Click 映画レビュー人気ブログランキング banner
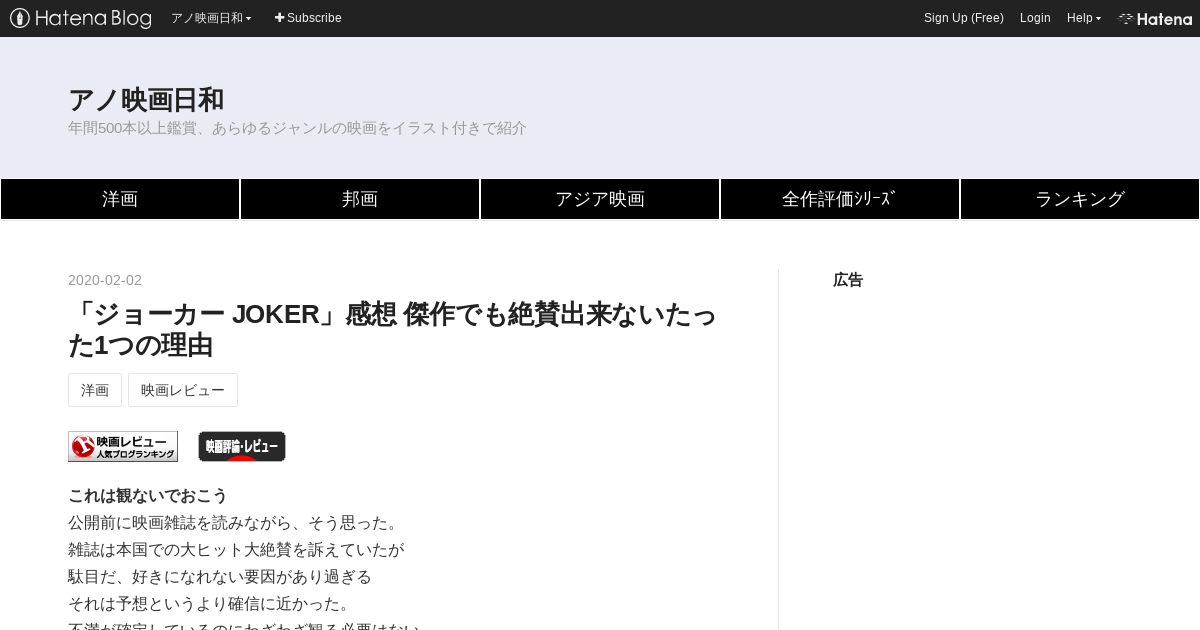This screenshot has height=630, width=1200. click(123, 446)
